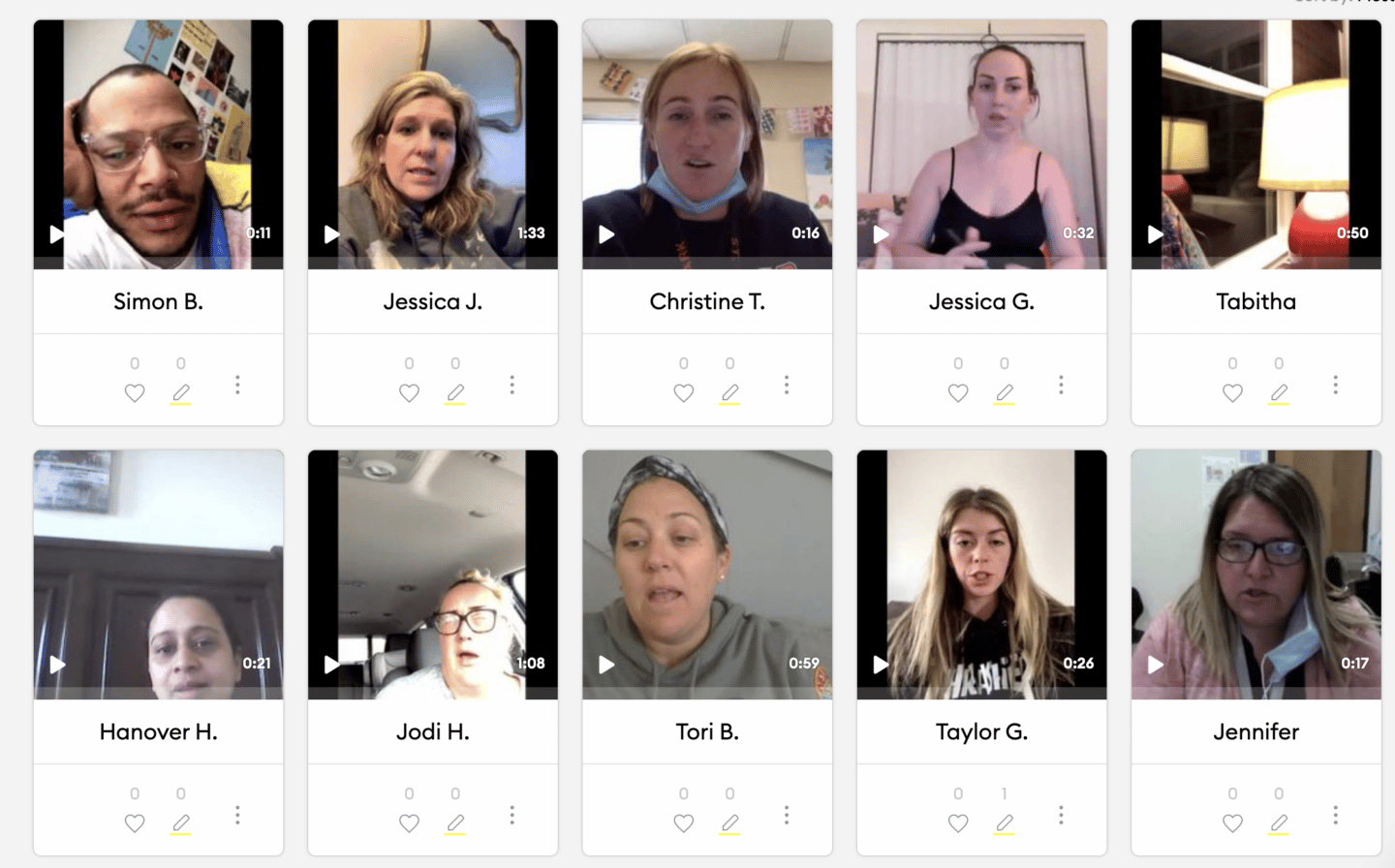Like Jennifer's video with heart icon
This screenshot has width=1395, height=868.
[1232, 823]
